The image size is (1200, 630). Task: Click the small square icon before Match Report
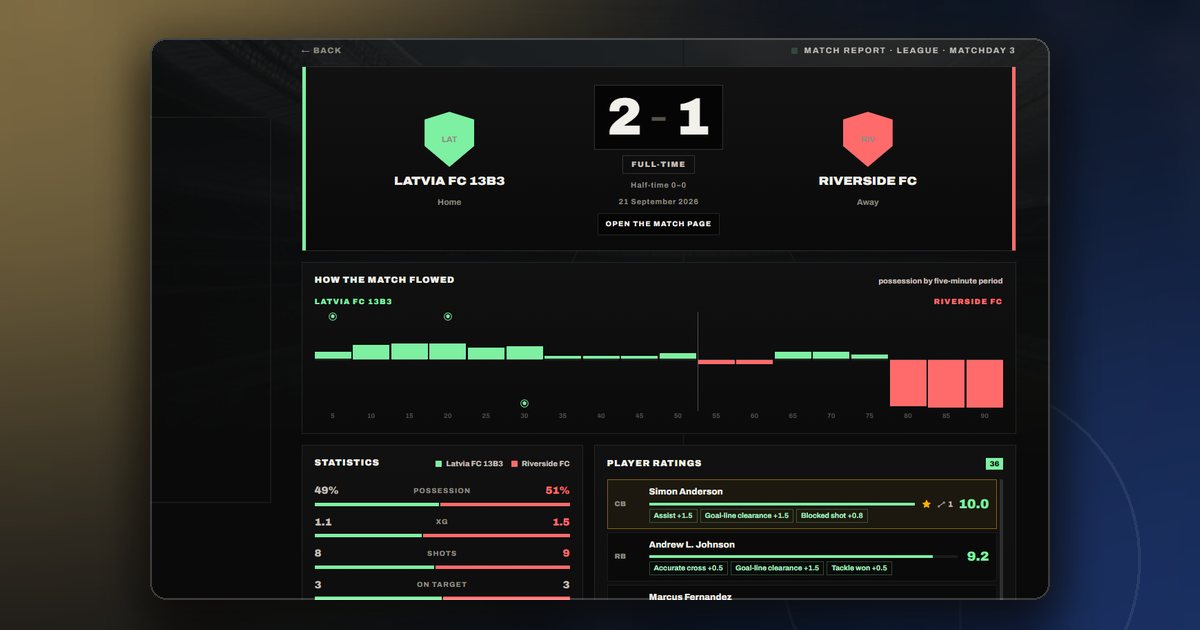click(x=794, y=50)
